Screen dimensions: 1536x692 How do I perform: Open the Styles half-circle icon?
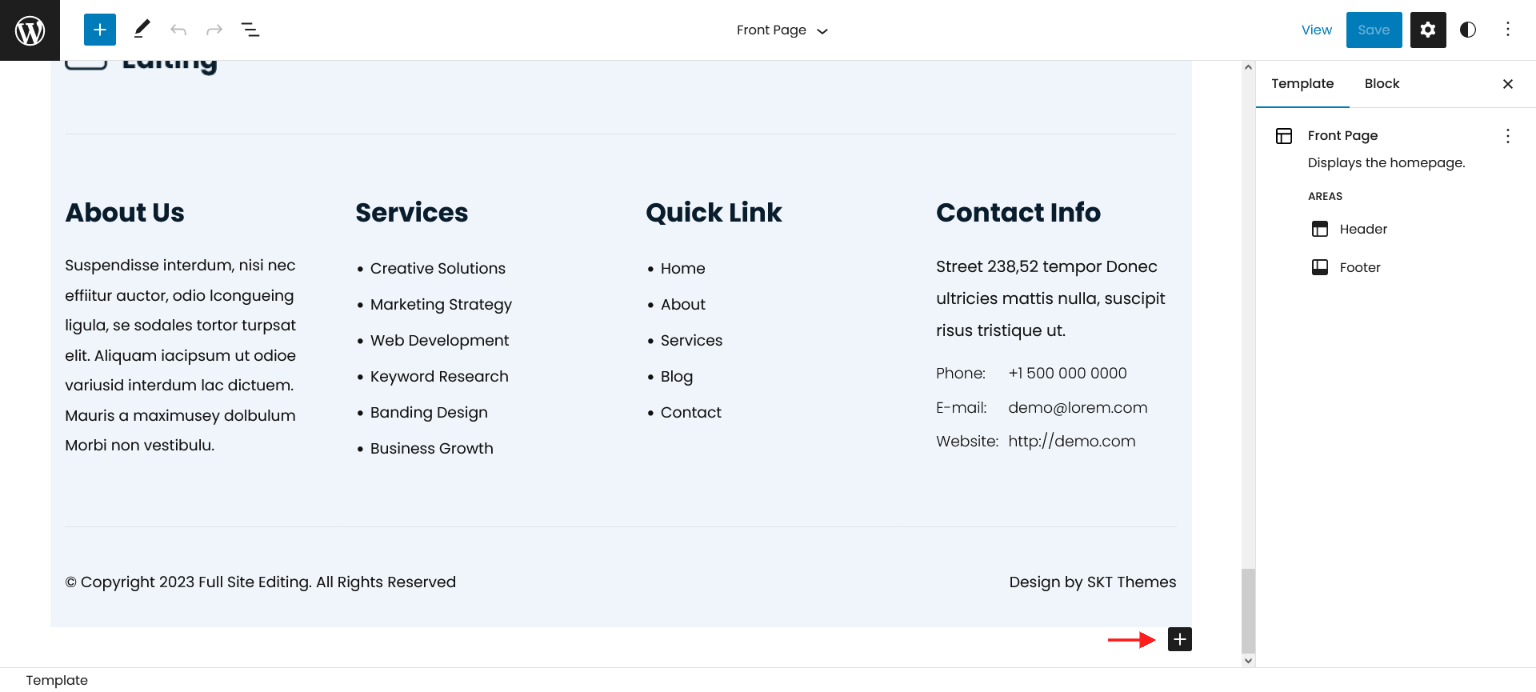point(1468,30)
